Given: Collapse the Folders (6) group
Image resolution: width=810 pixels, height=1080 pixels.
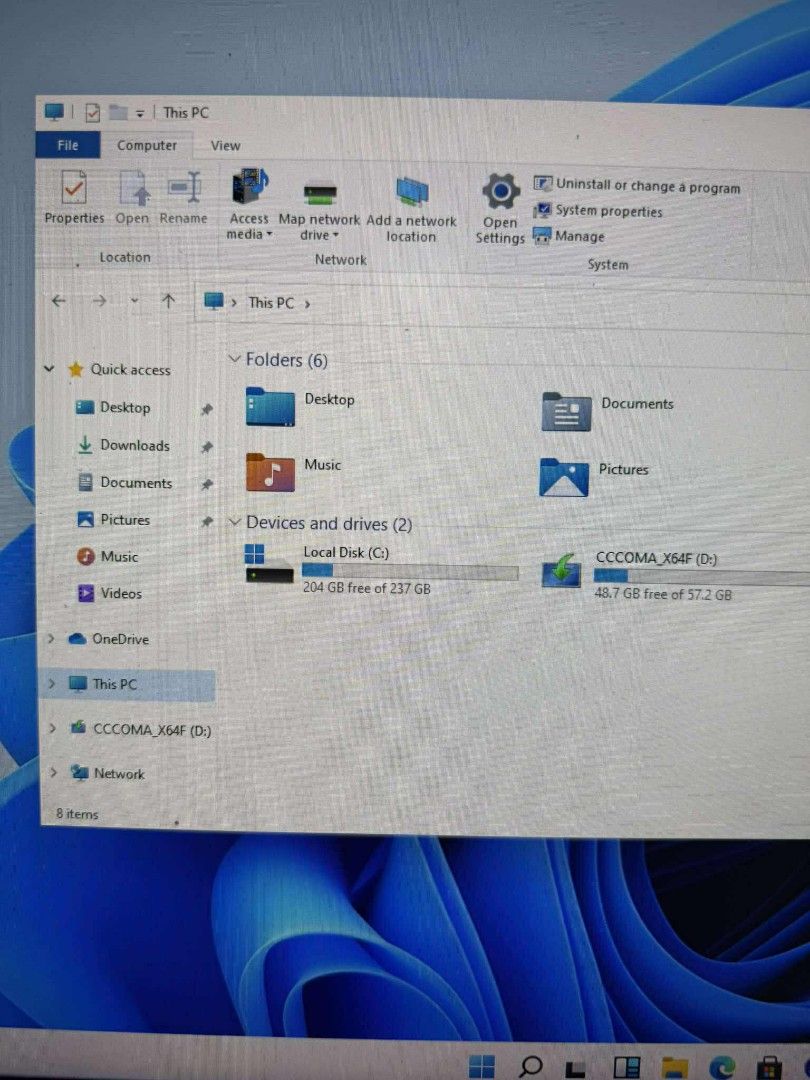Looking at the screenshot, I should [x=234, y=359].
